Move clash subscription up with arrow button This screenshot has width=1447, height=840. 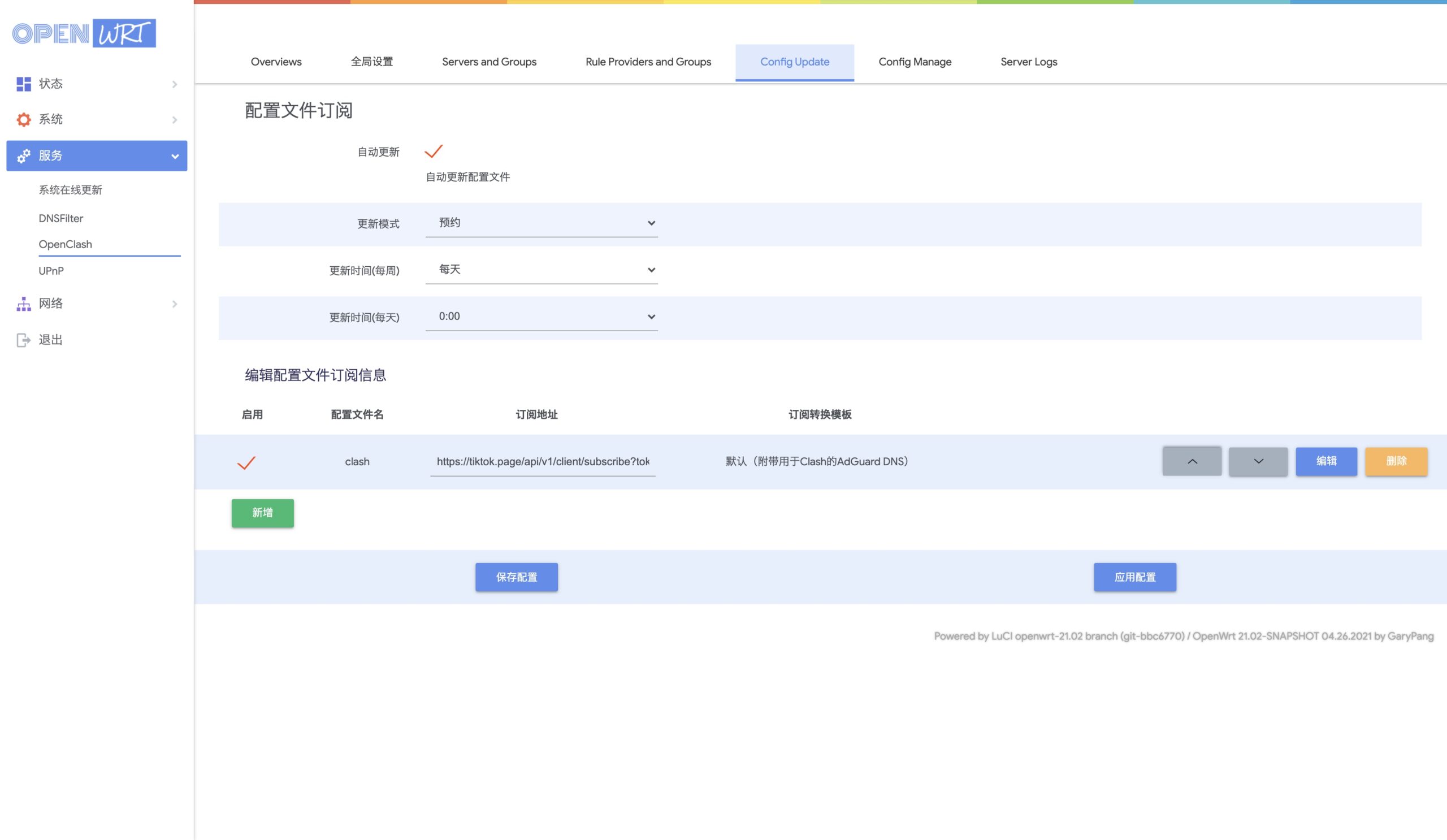1192,461
